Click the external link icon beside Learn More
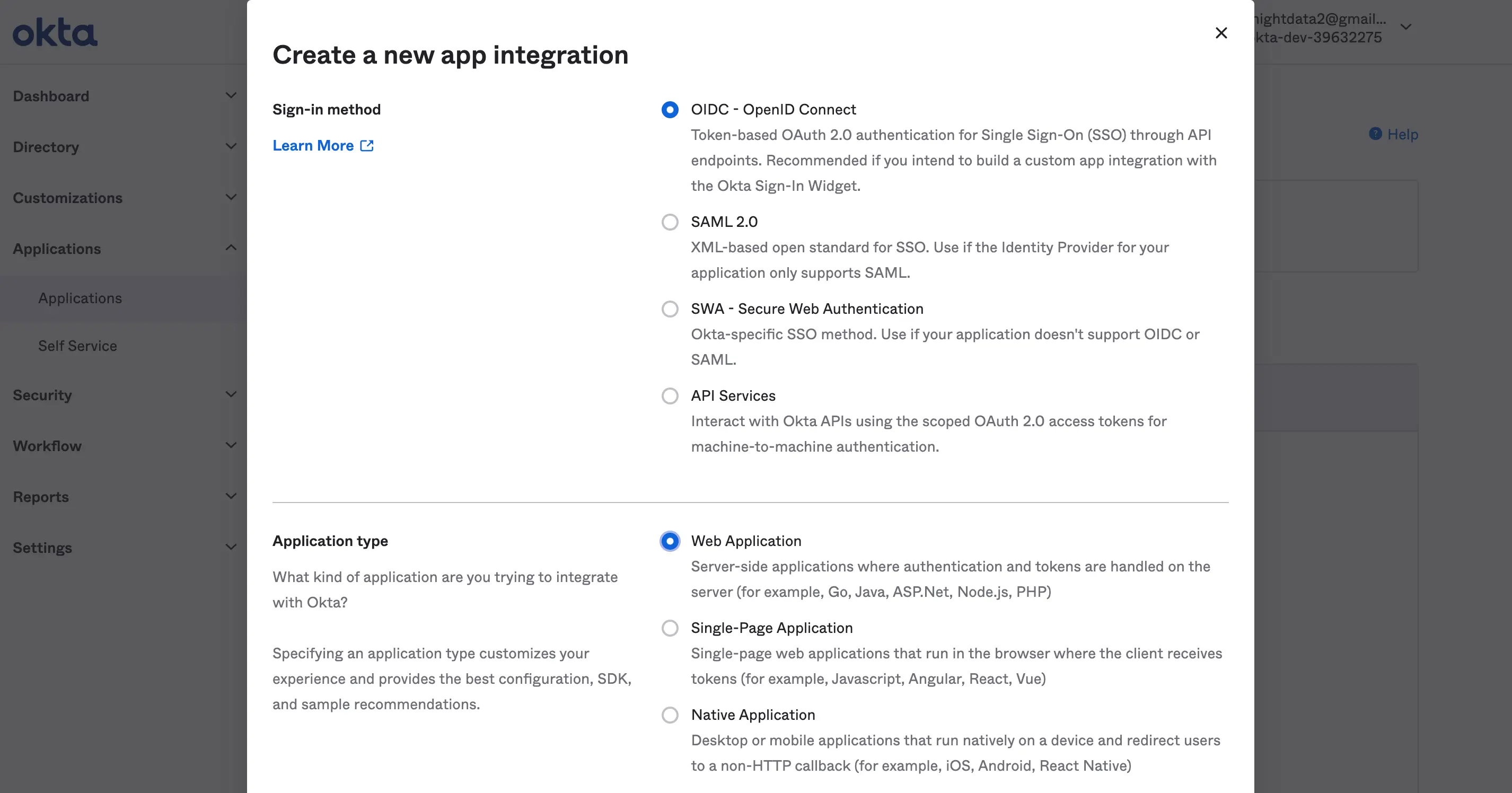 point(367,146)
